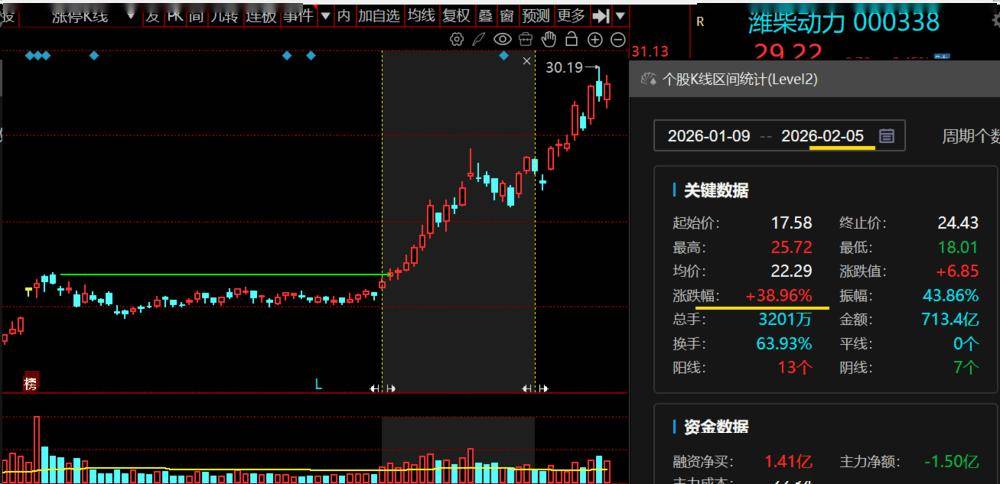The height and width of the screenshot is (484, 1000).
Task: Click the 涨跌幅 value +38.96%
Action: tap(779, 296)
